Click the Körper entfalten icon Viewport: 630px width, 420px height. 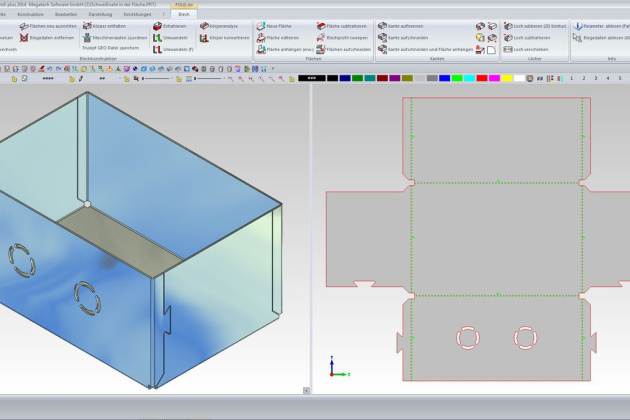(x=85, y=26)
